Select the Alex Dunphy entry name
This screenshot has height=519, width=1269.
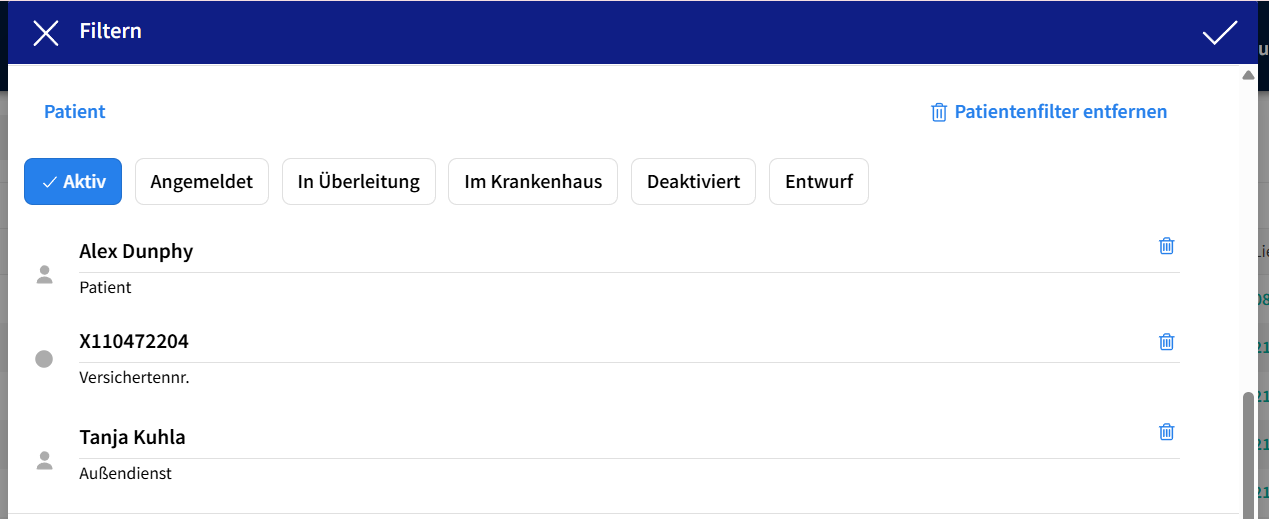click(136, 252)
